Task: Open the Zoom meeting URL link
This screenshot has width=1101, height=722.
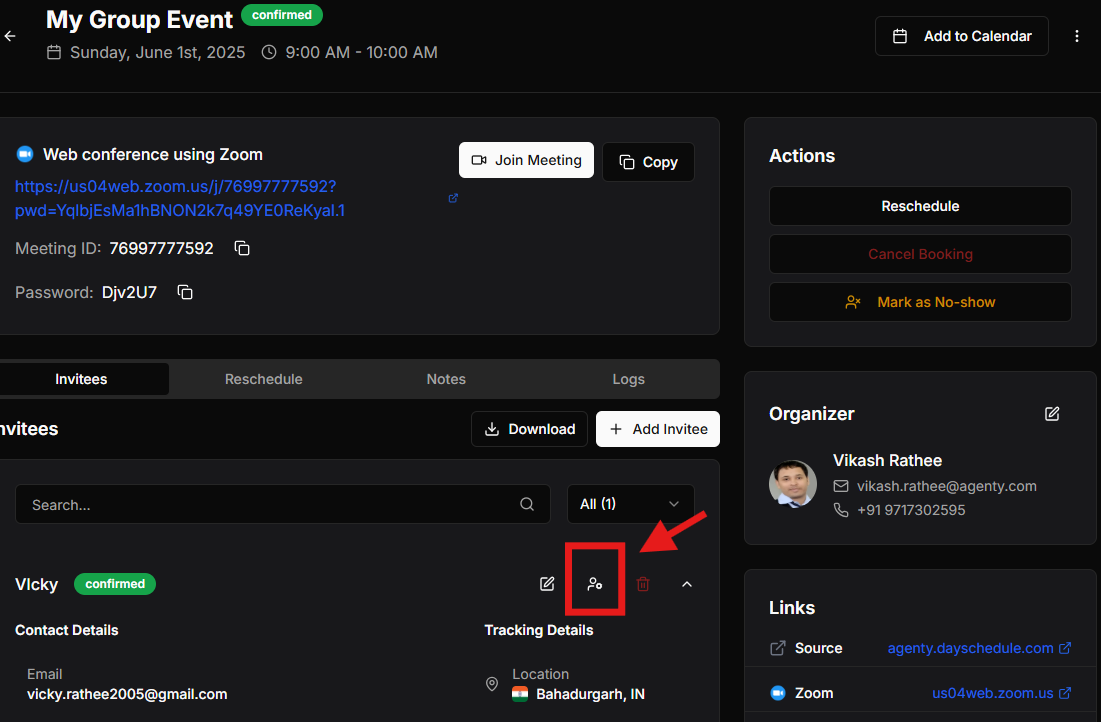Action: coord(180,198)
